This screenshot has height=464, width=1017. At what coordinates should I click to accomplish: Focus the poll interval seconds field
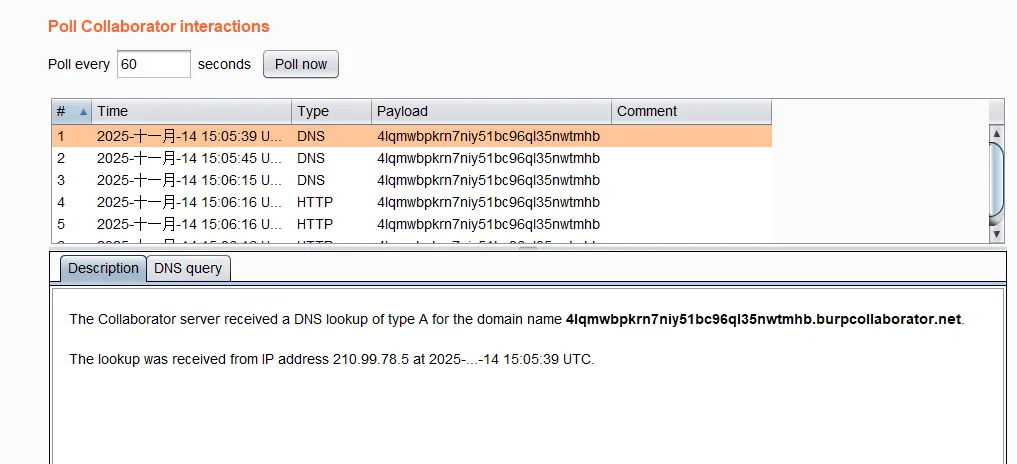[154, 64]
